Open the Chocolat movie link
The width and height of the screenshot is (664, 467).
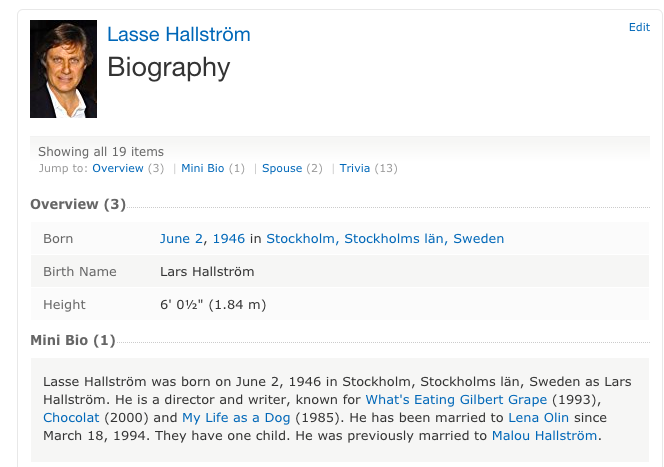click(71, 417)
